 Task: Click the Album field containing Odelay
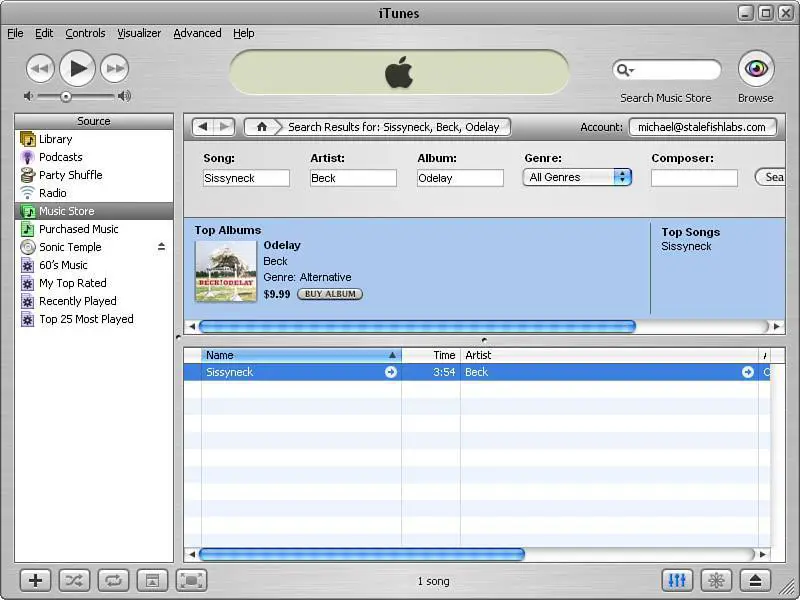(x=460, y=178)
